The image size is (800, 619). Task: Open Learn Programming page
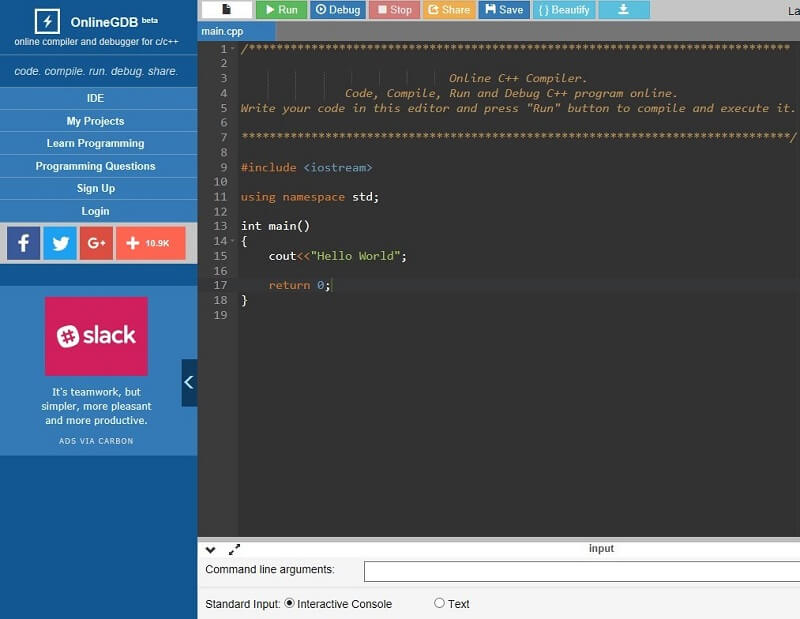[95, 143]
